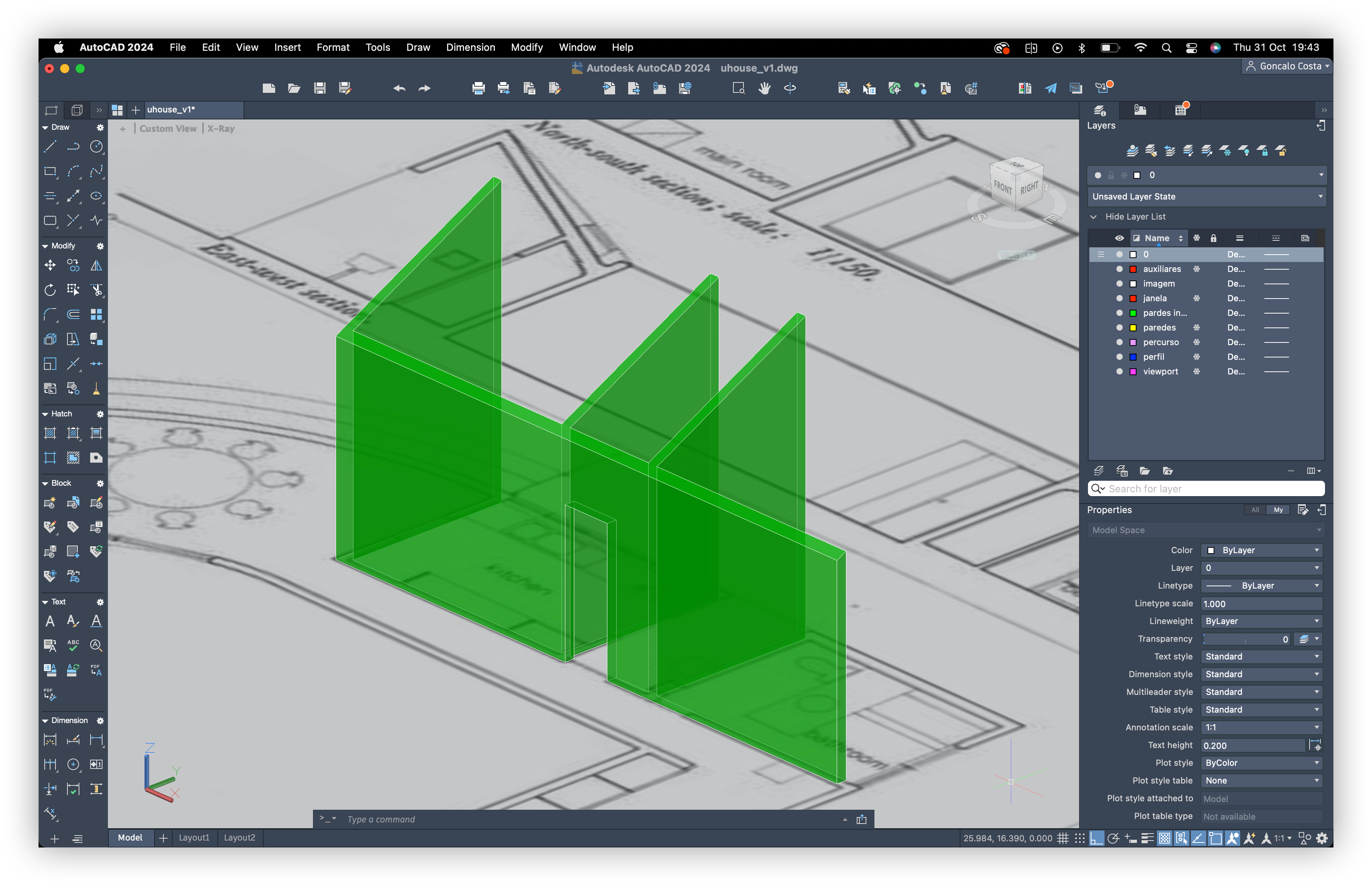
Task: Select the Circle draw tool
Action: [96, 147]
